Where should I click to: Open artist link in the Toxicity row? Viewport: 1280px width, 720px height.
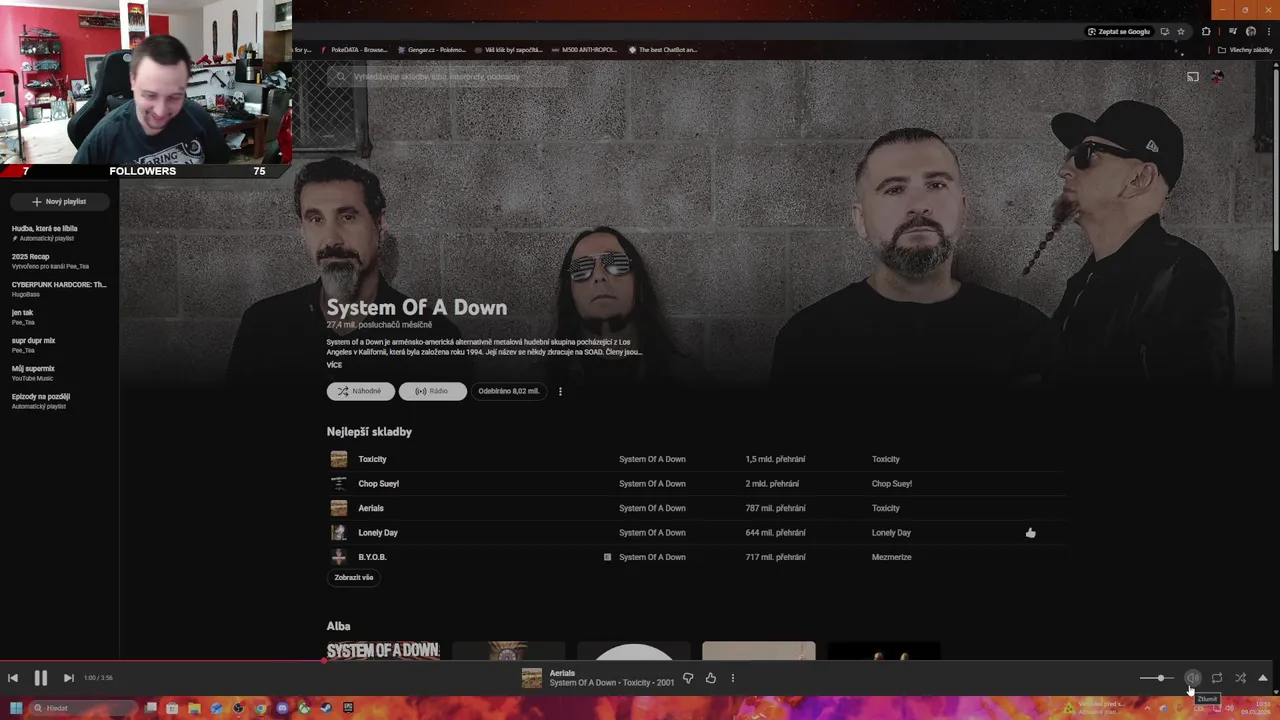652,459
